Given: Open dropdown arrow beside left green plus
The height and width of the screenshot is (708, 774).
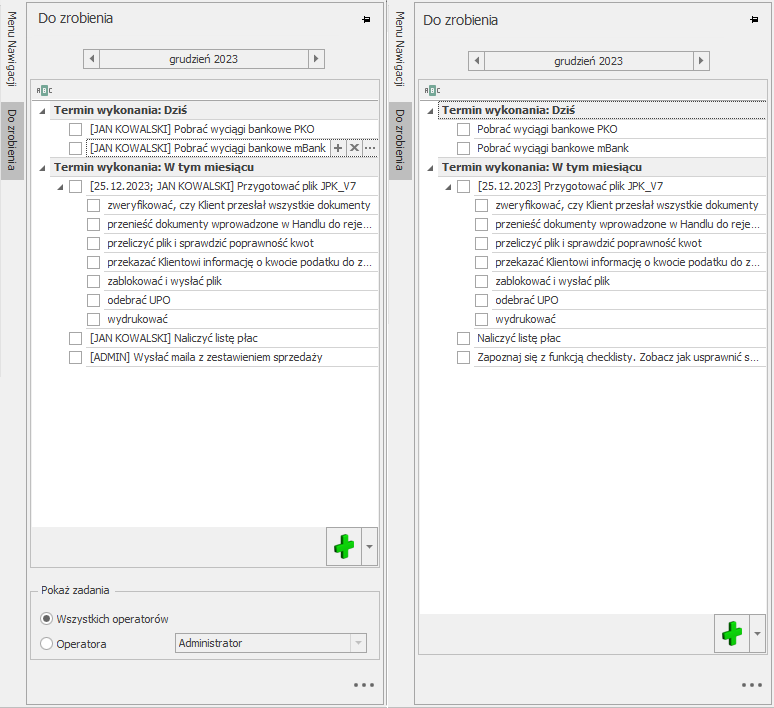Looking at the screenshot, I should pos(369,546).
